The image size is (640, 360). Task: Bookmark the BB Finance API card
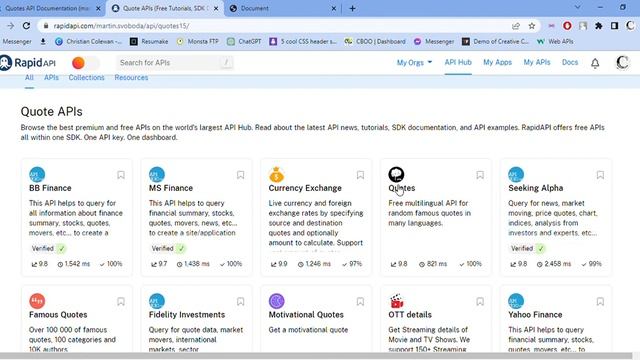(x=121, y=175)
